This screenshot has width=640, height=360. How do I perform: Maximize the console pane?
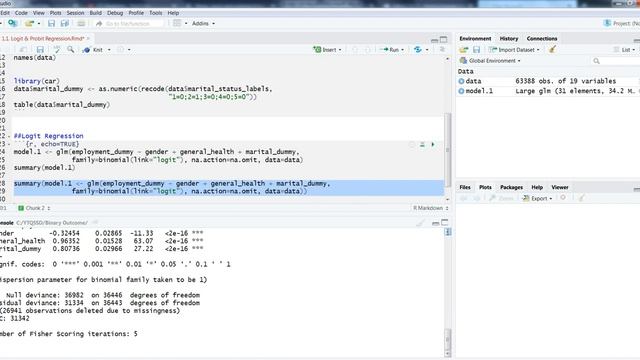click(x=444, y=222)
